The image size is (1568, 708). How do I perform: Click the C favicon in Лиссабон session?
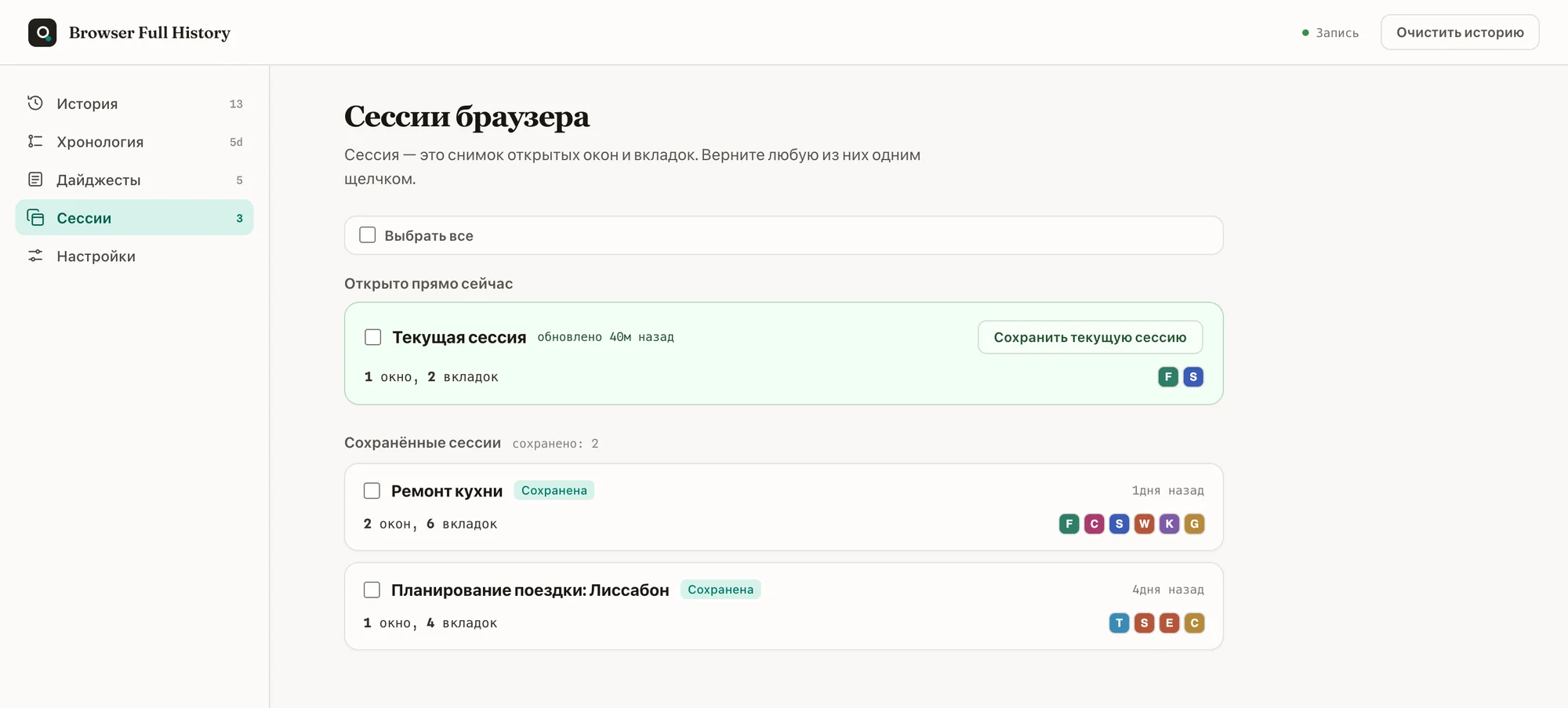tap(1195, 623)
